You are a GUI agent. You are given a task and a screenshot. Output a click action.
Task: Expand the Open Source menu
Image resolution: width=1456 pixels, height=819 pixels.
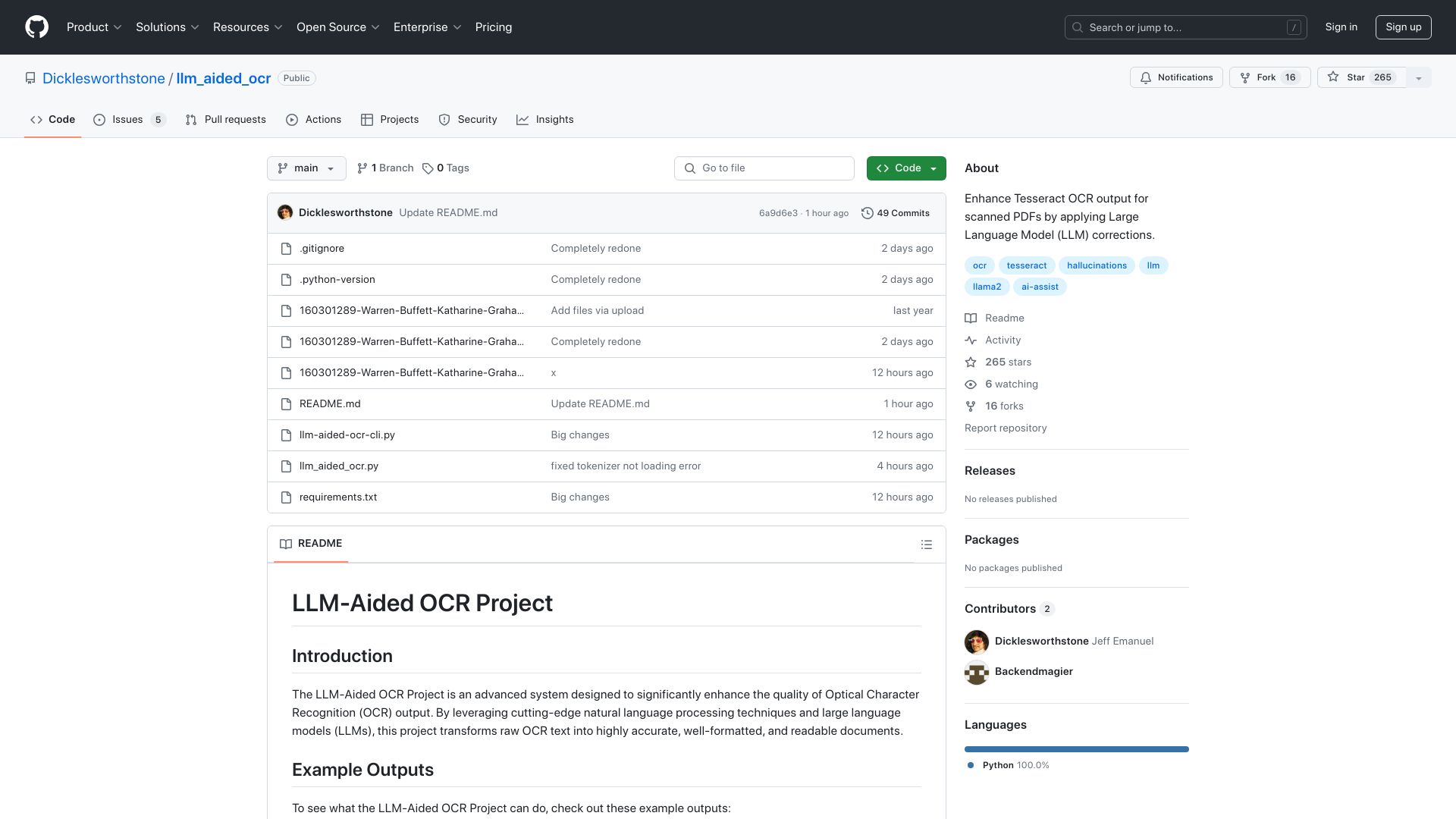pos(338,27)
